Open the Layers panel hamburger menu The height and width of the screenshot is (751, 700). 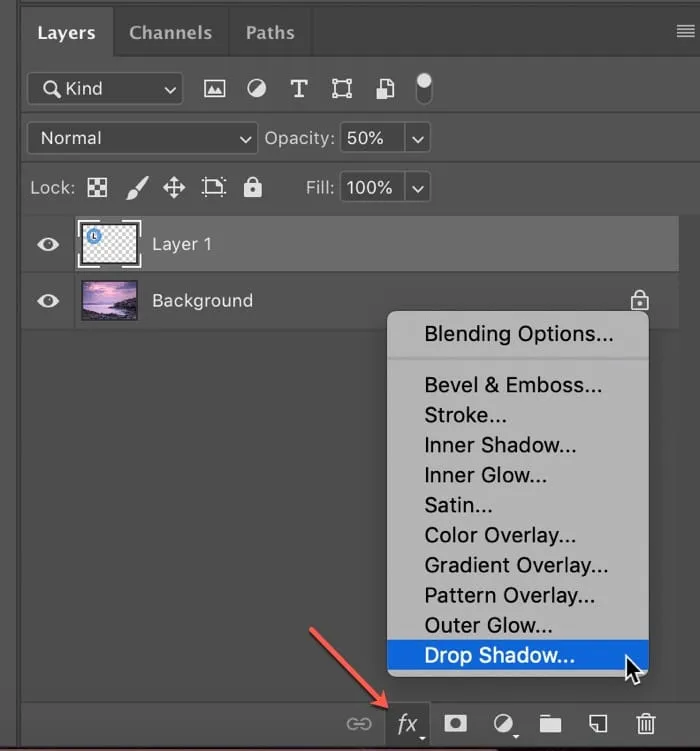point(685,32)
